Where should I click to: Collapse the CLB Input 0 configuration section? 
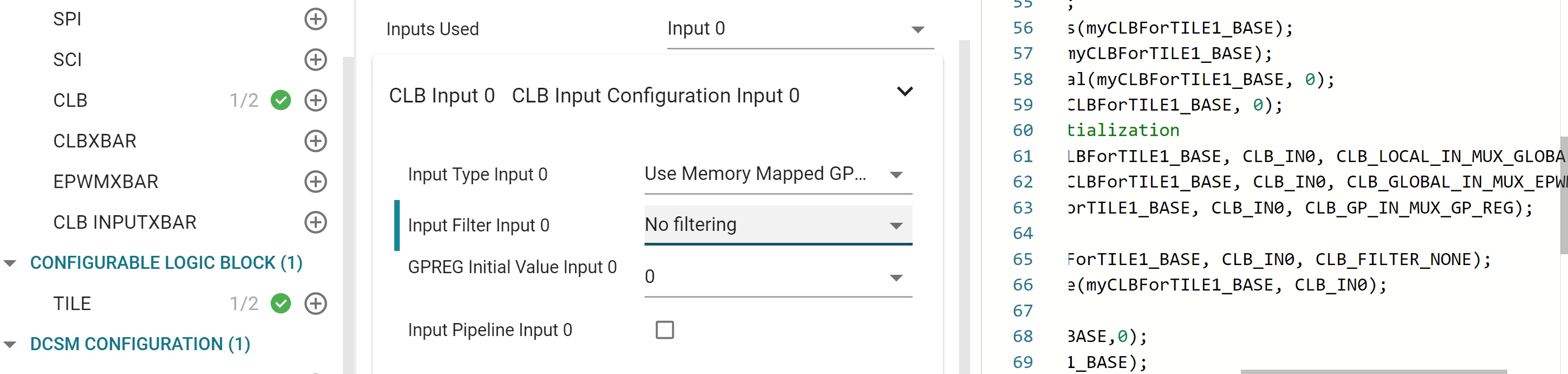point(905,92)
